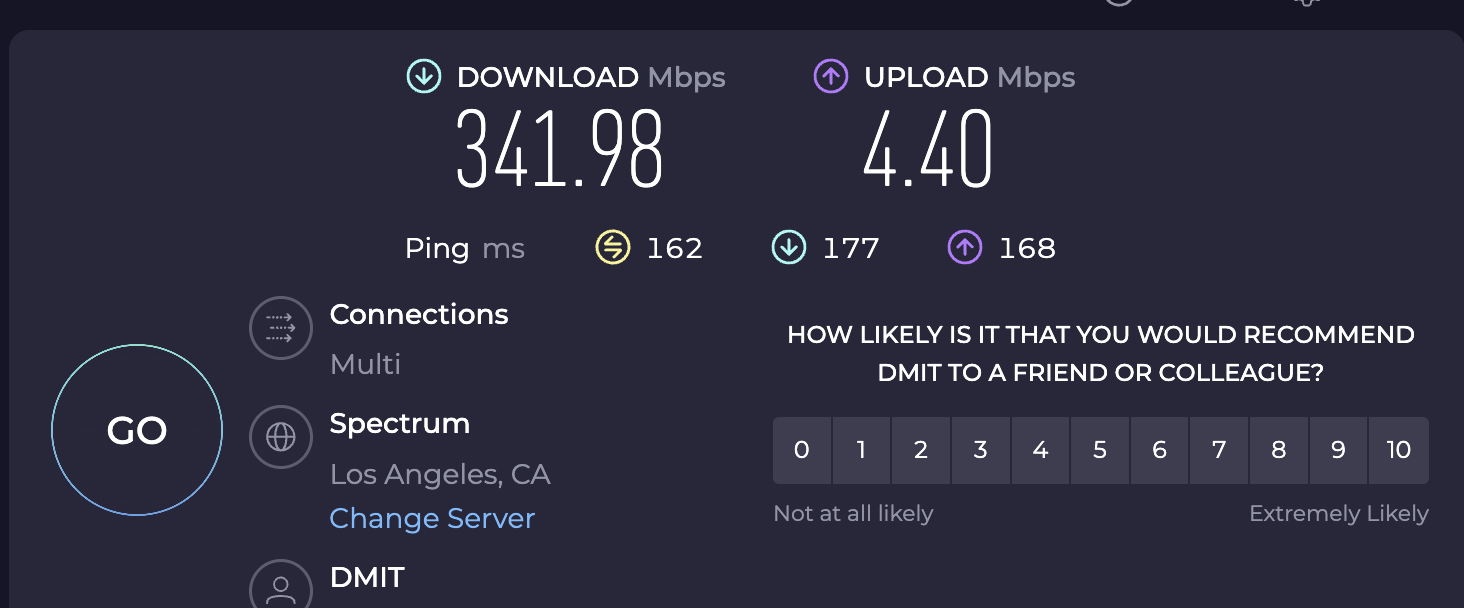Image resolution: width=1464 pixels, height=608 pixels.
Task: Choose rating 7 for recommending DMIT
Action: coord(1219,450)
